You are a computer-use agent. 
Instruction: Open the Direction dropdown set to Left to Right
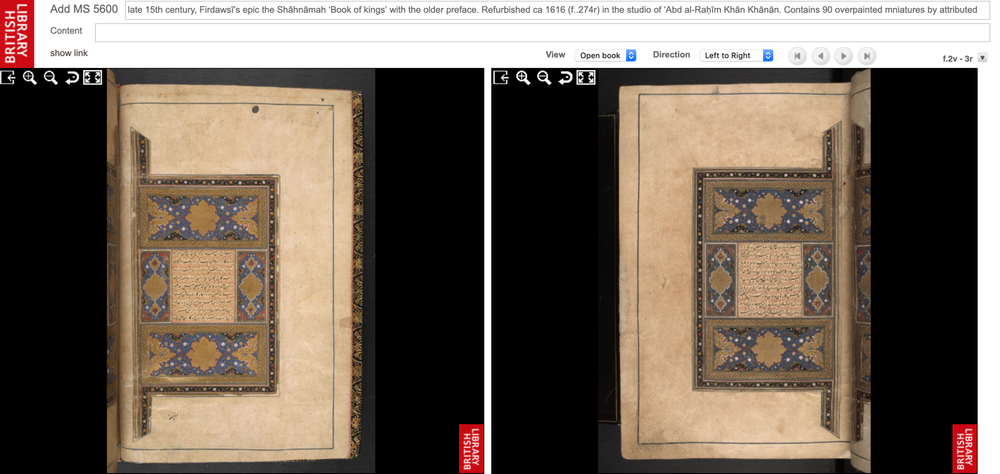(x=737, y=56)
